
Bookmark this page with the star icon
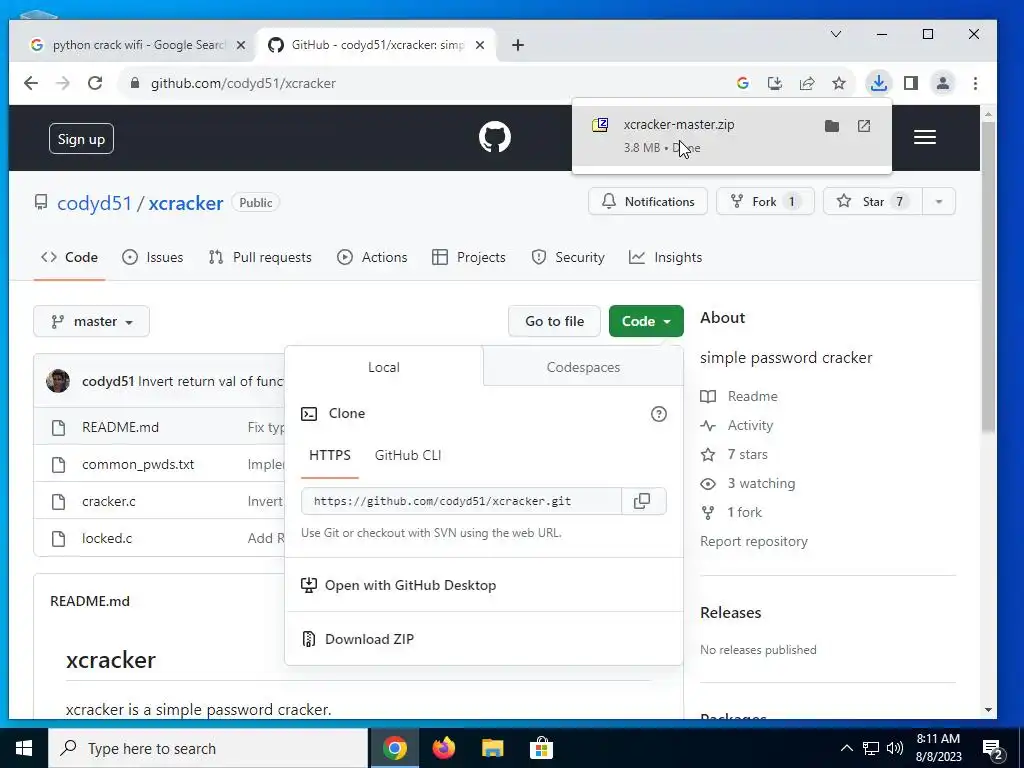tap(839, 83)
